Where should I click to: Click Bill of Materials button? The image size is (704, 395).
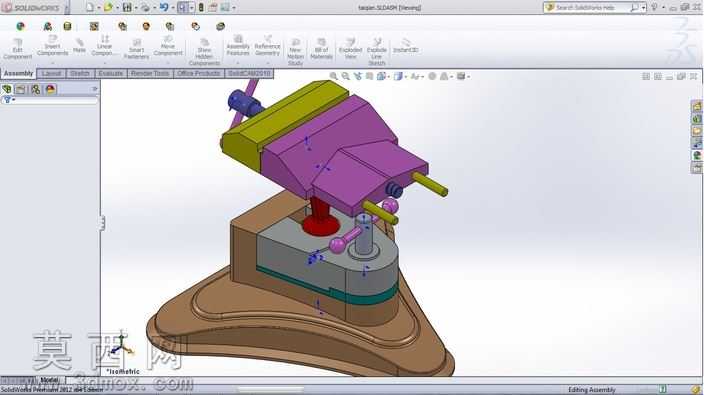point(321,49)
